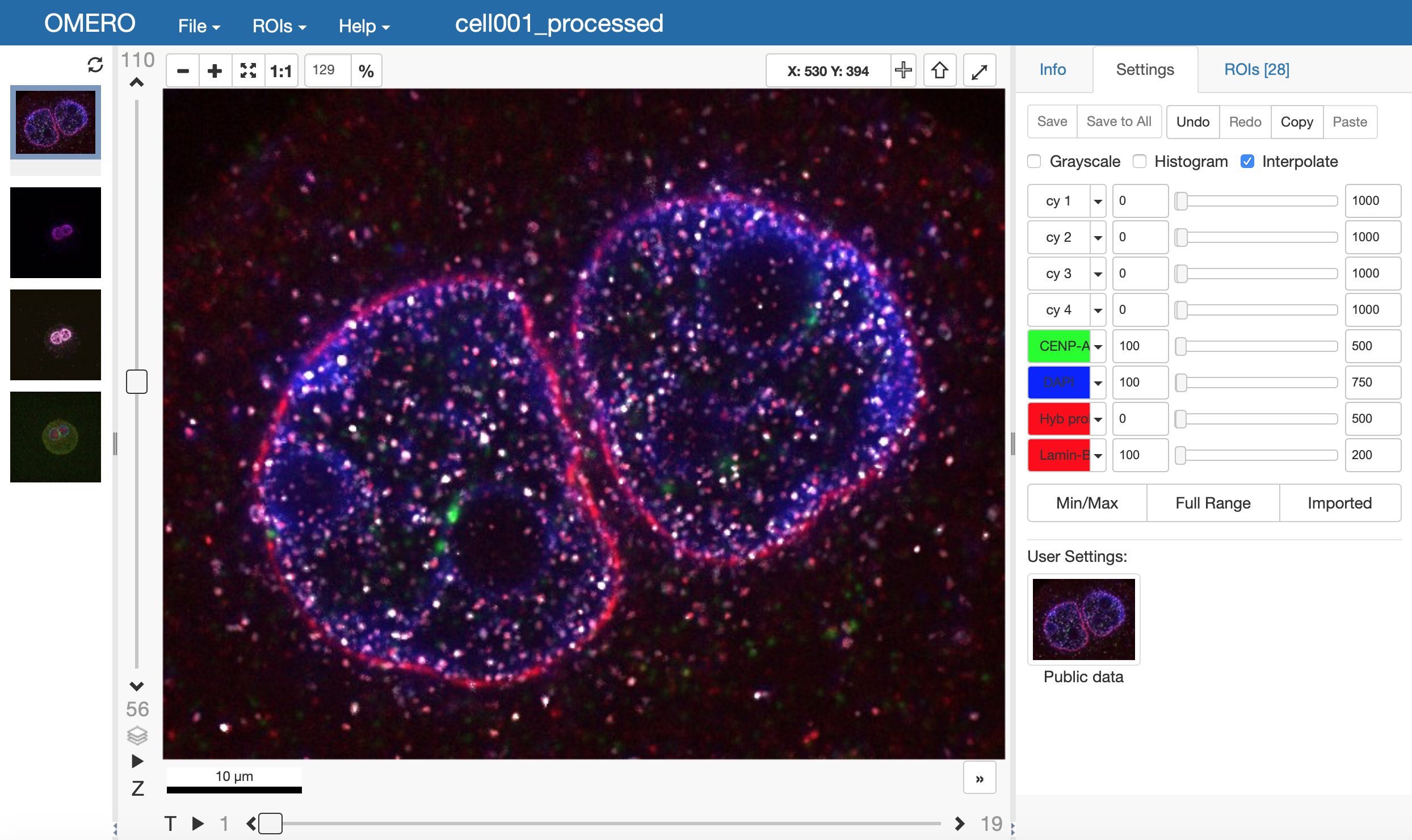This screenshot has width=1412, height=840.
Task: Open the CENP-A channel dropdown arrow
Action: click(x=1098, y=346)
